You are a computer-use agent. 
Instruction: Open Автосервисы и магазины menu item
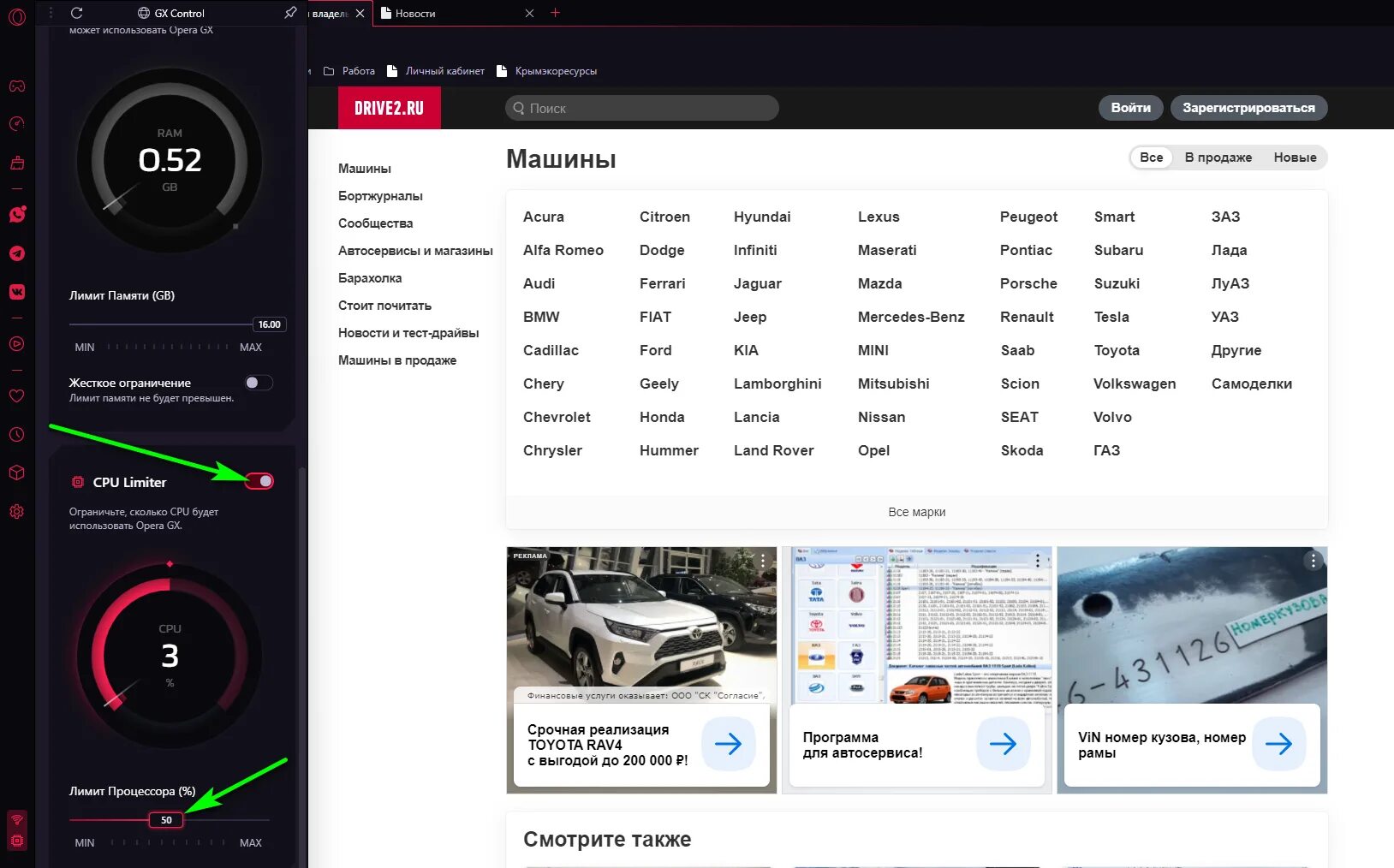coord(415,251)
